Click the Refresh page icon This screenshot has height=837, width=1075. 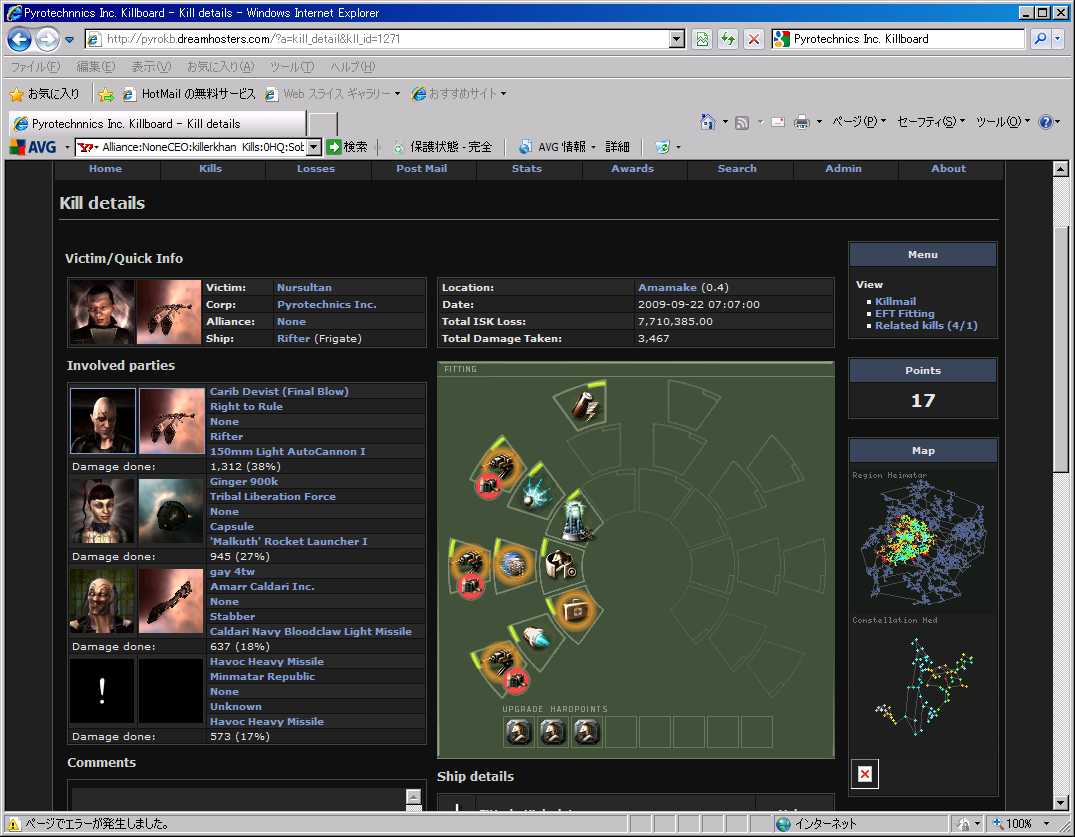click(727, 39)
